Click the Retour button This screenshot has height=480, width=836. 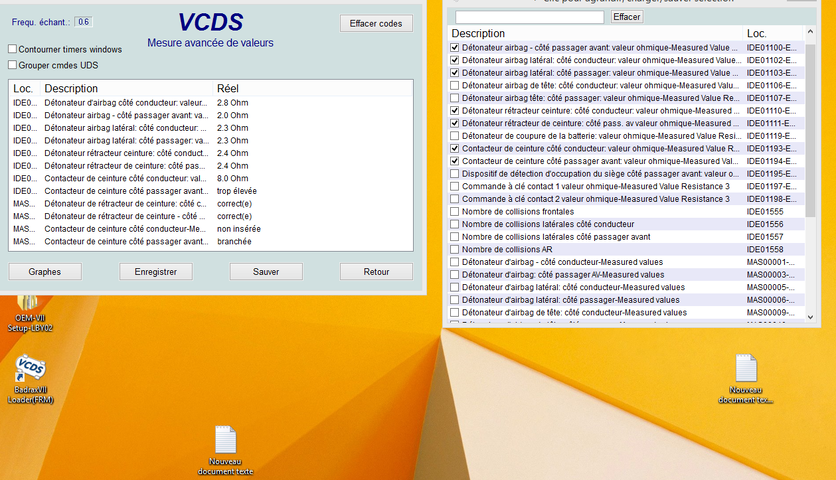coord(376,271)
